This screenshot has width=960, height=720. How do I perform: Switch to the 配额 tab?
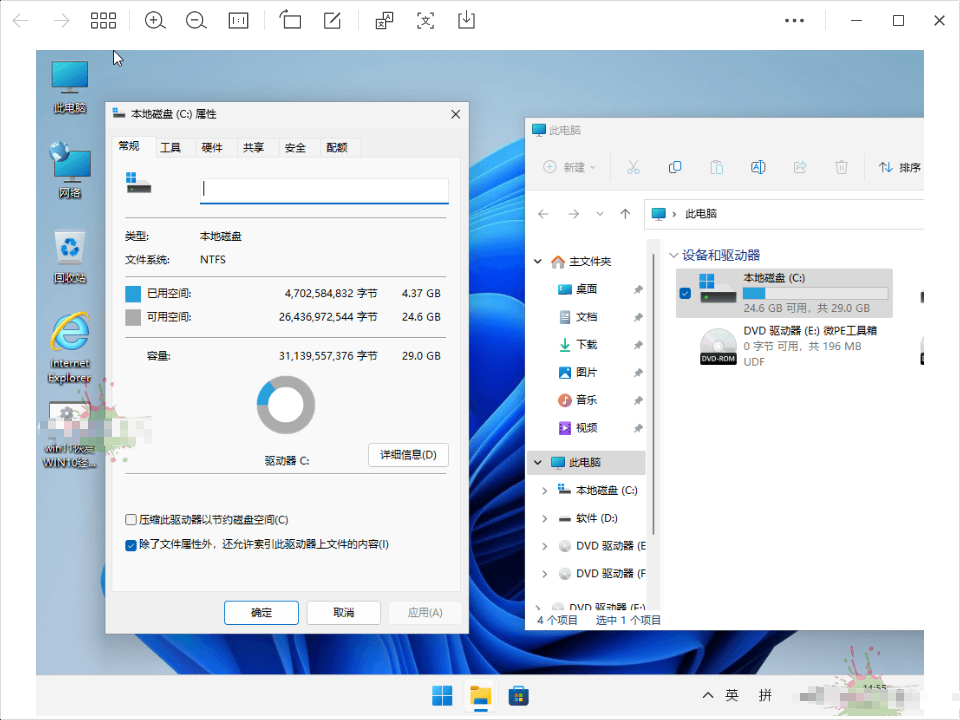coord(337,148)
